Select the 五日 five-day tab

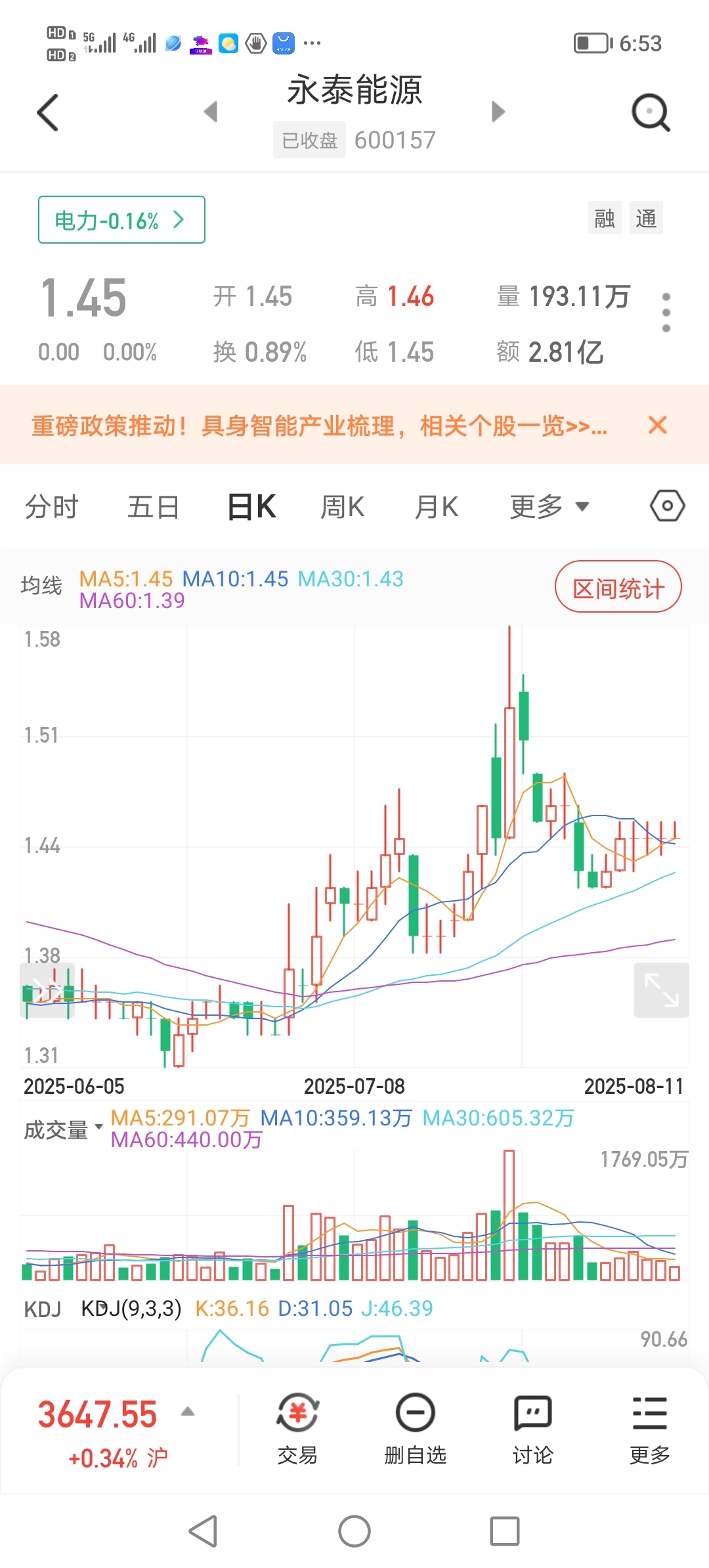(x=153, y=507)
